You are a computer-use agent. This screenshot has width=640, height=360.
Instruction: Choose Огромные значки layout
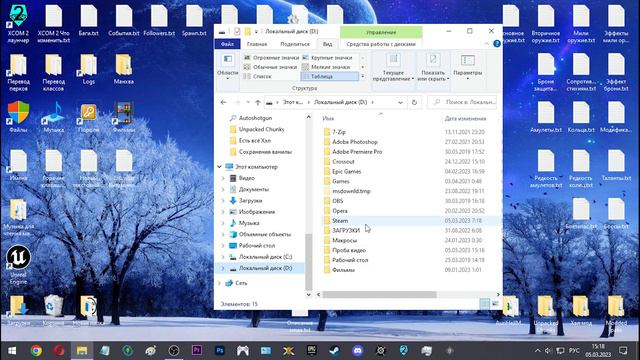click(x=271, y=58)
